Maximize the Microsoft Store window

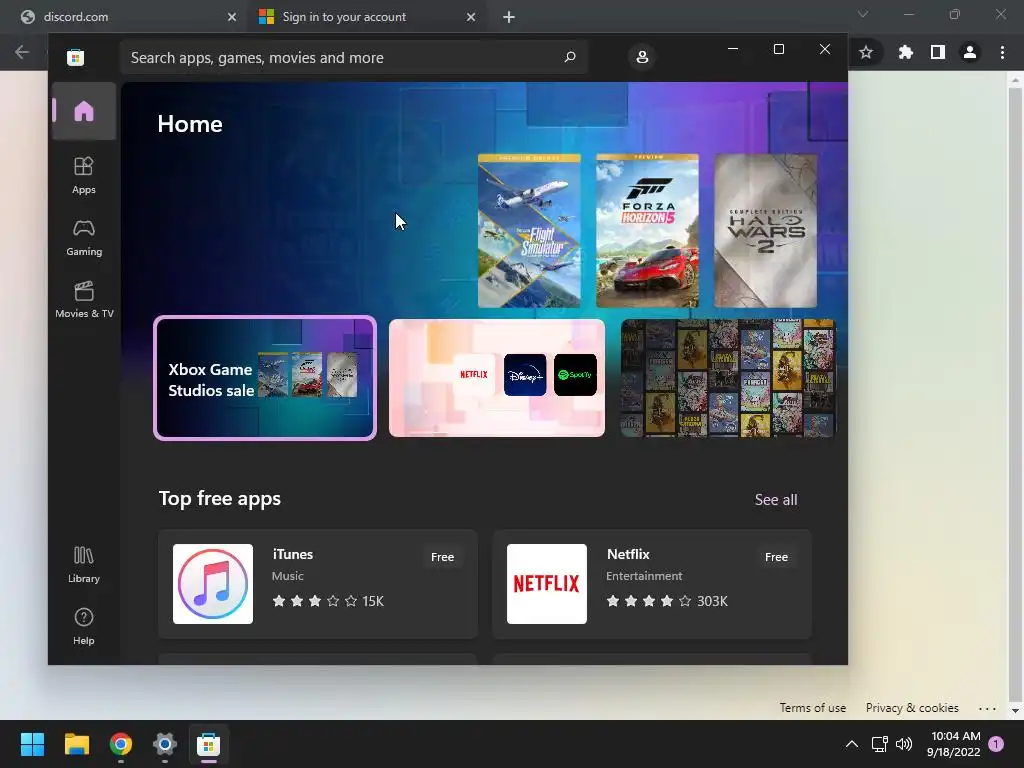(x=778, y=49)
